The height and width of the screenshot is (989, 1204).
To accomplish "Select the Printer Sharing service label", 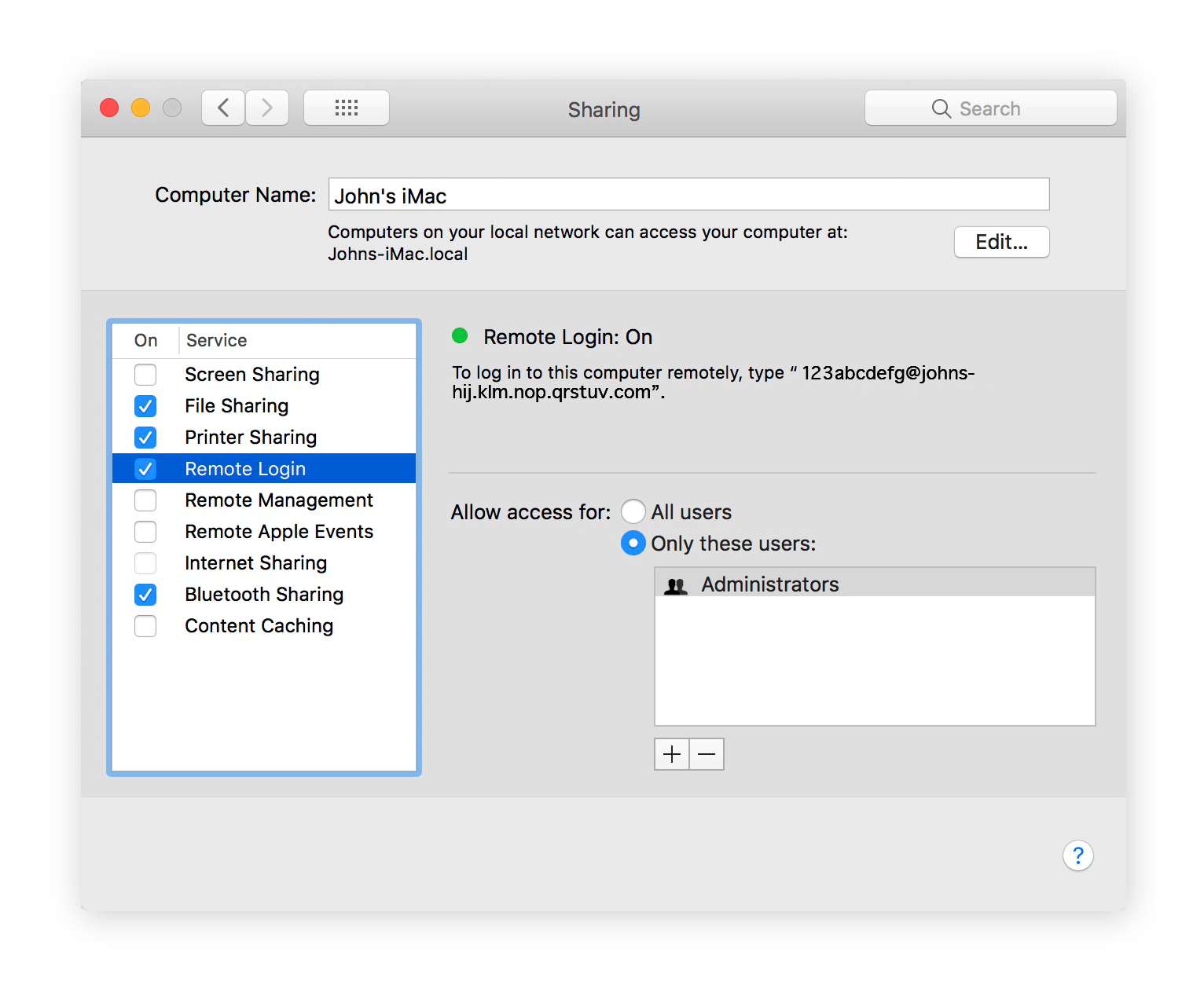I will (251, 438).
